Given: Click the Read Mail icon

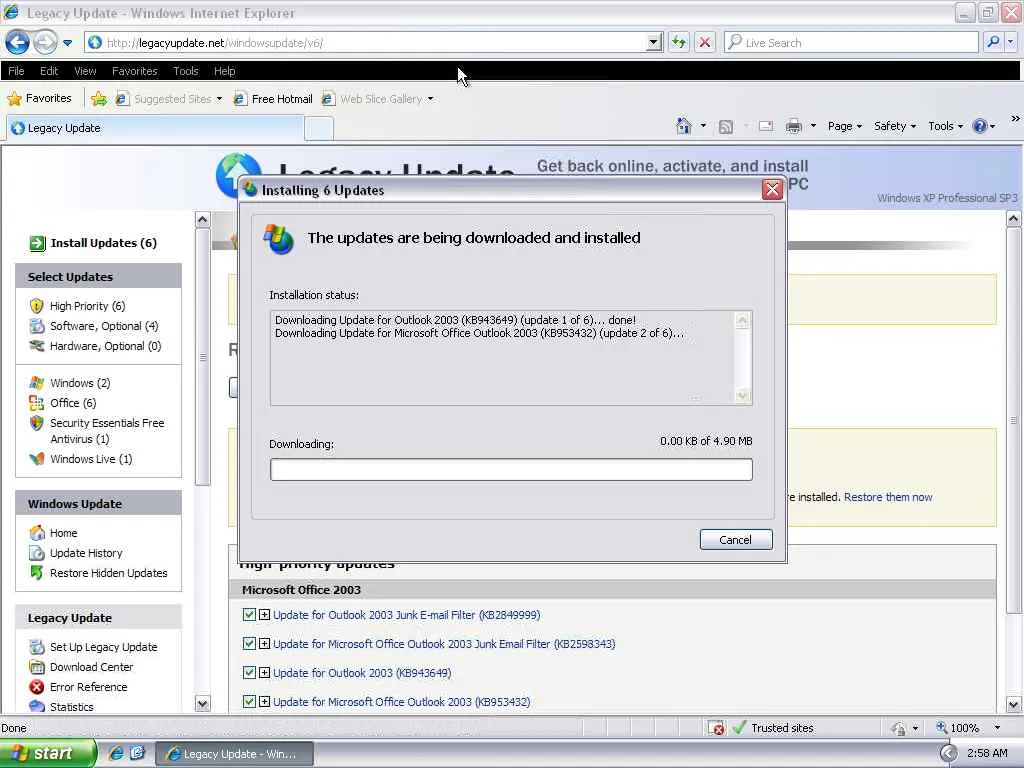Looking at the screenshot, I should 766,126.
